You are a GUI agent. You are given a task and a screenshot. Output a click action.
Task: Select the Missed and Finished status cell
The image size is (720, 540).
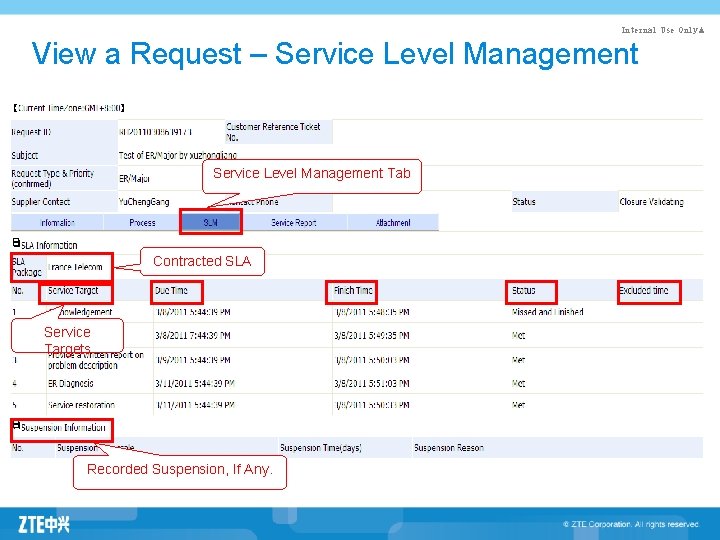(547, 312)
